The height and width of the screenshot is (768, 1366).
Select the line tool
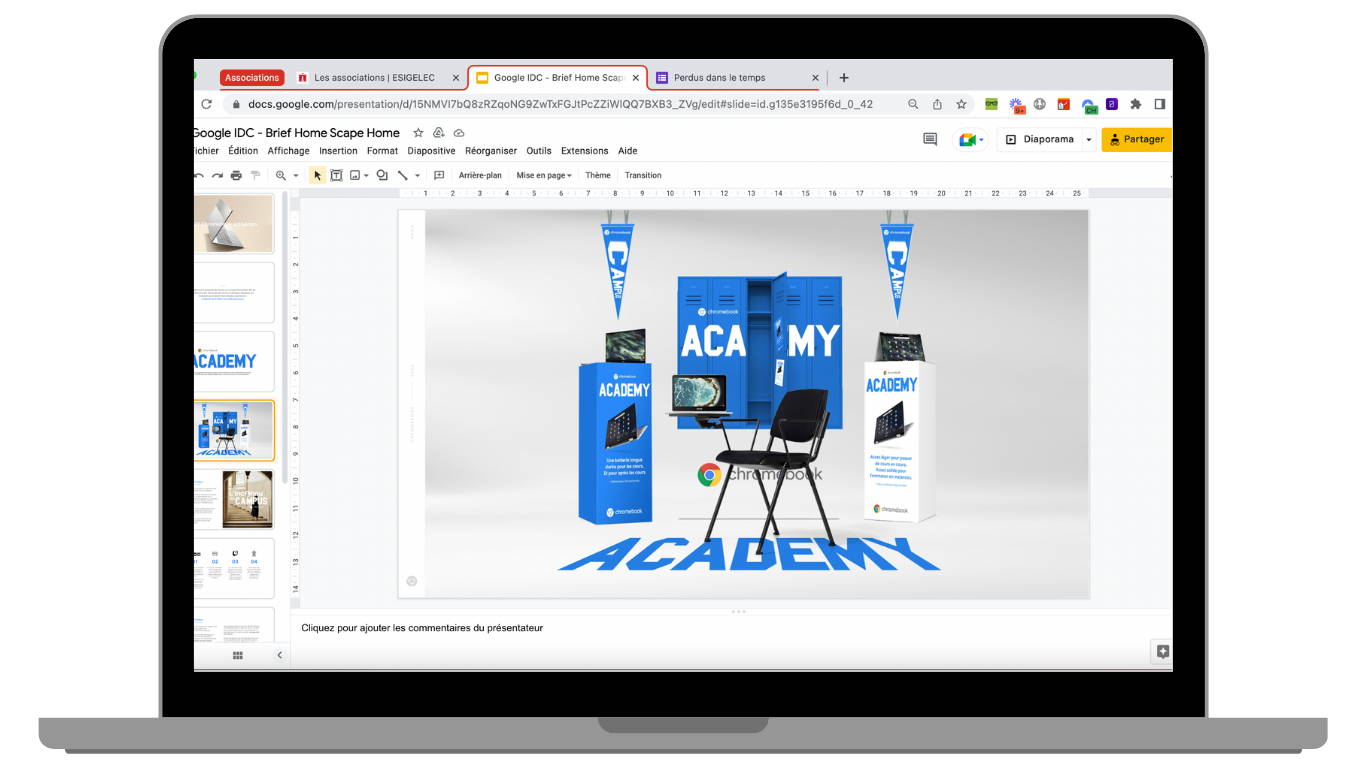coord(403,175)
